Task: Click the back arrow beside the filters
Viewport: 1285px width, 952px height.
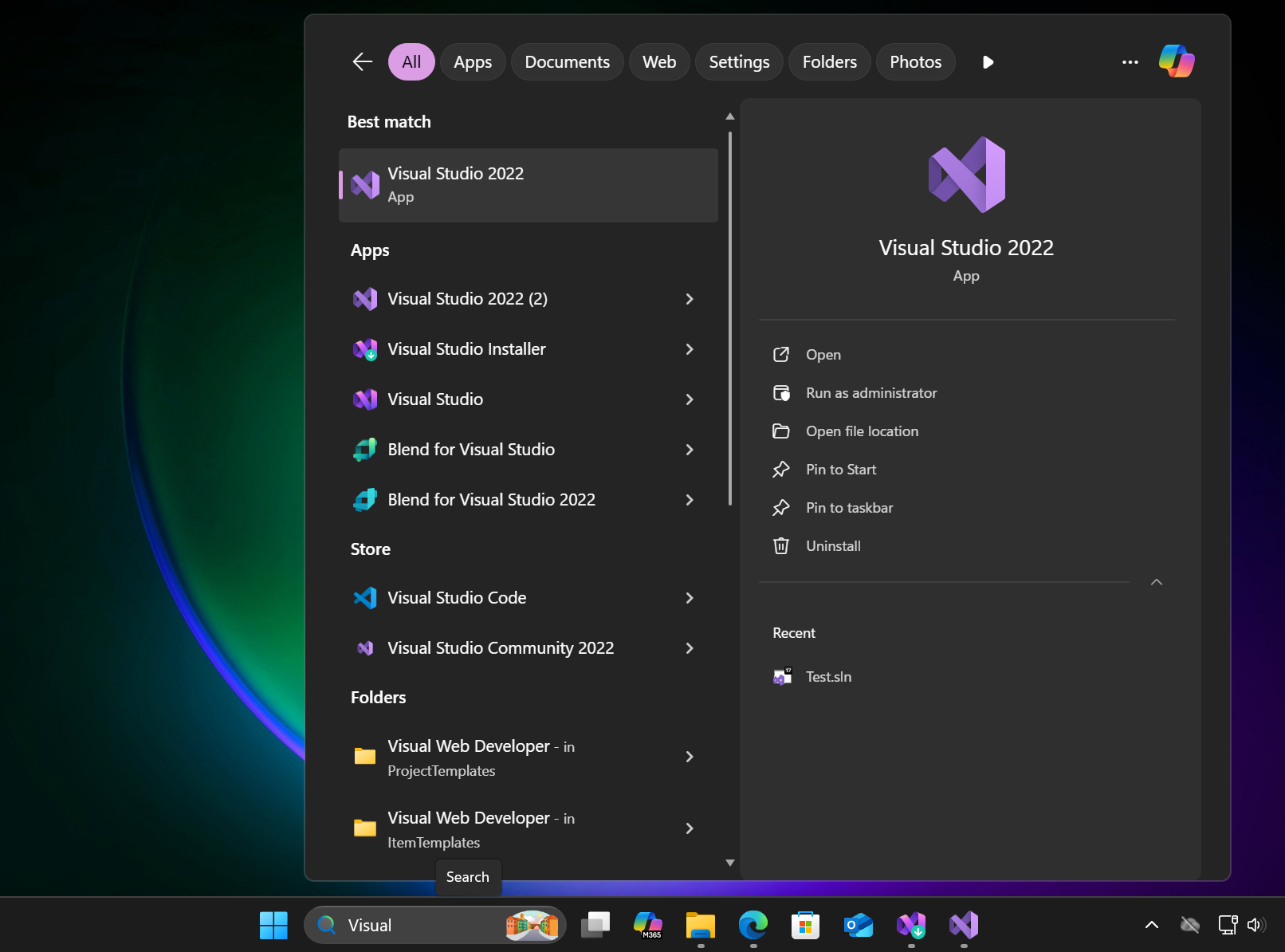Action: click(361, 61)
